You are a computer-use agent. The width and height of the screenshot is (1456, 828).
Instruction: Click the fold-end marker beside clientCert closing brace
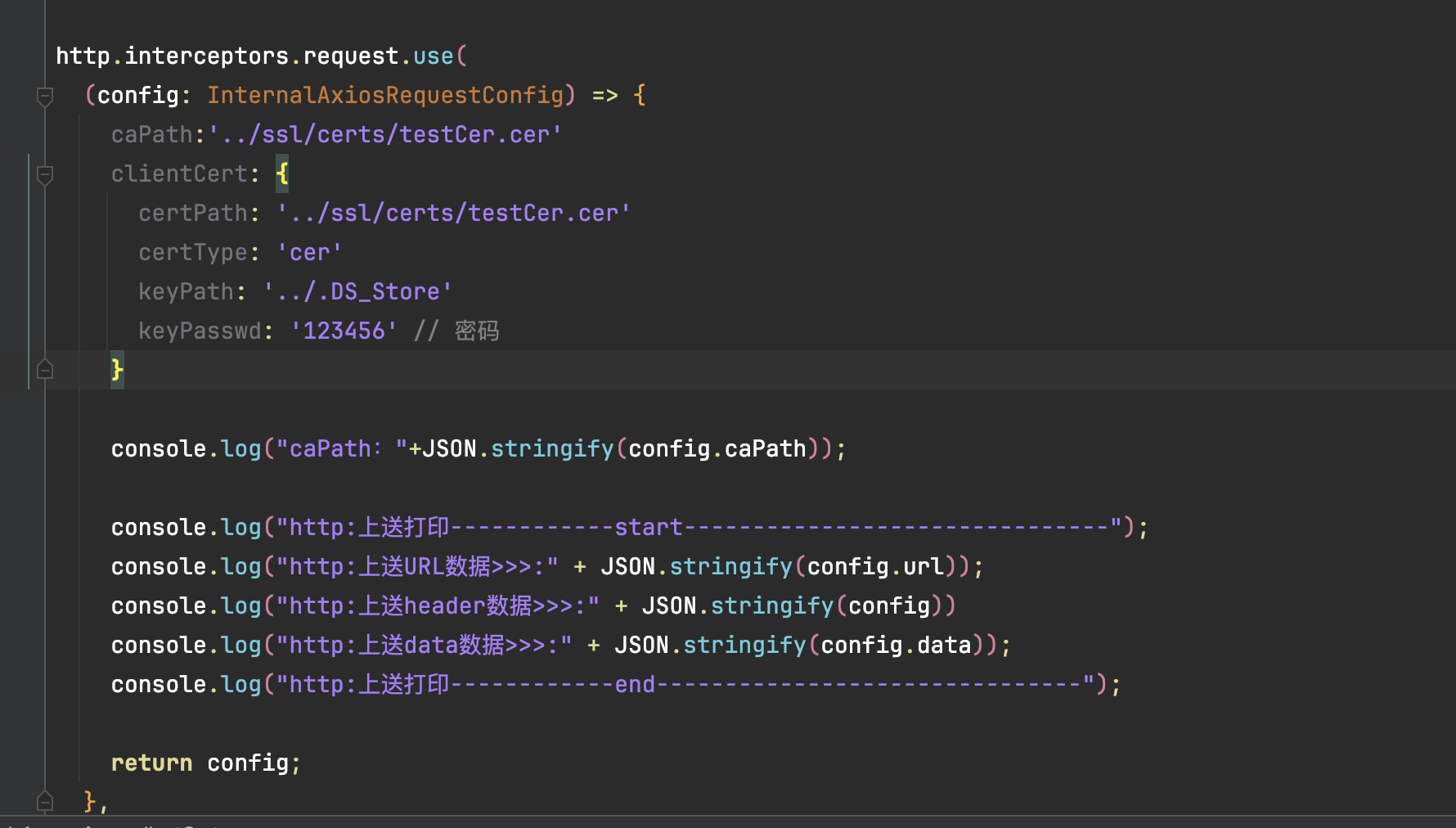45,370
